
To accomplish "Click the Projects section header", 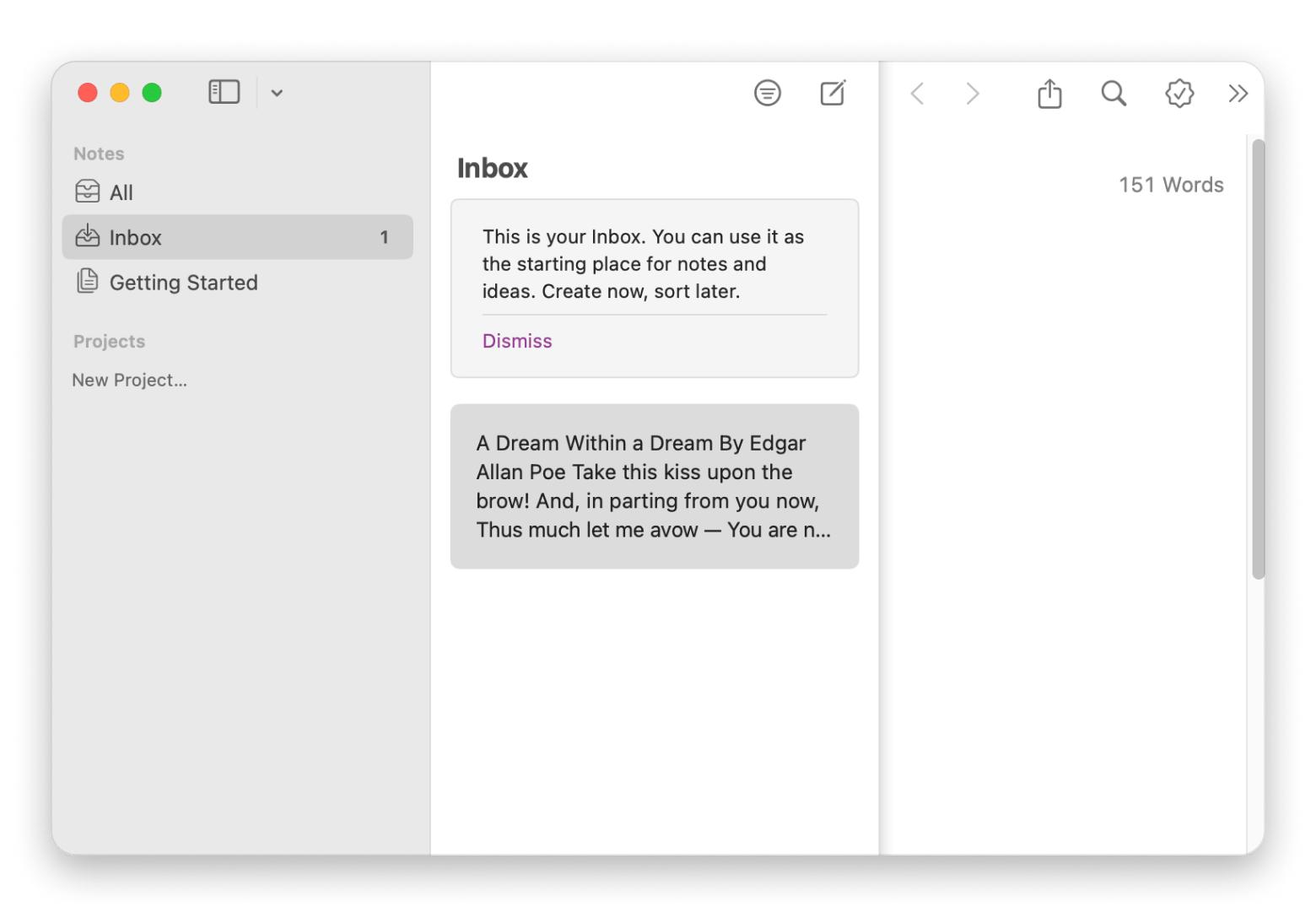I will click(109, 342).
